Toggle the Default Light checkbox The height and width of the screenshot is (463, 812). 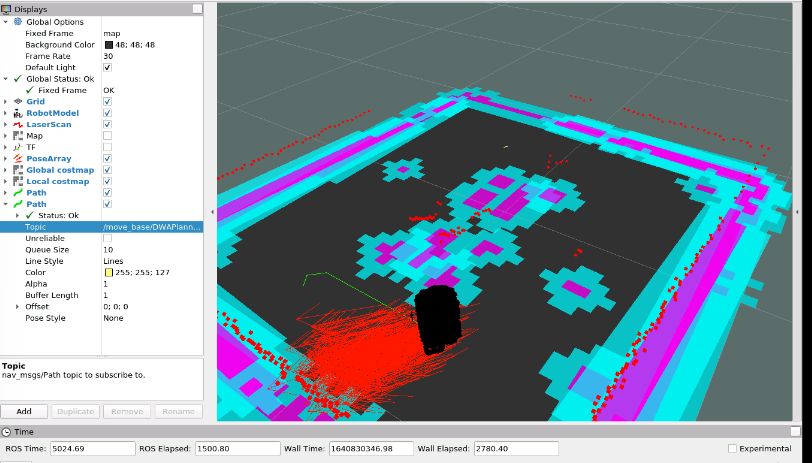pos(107,67)
